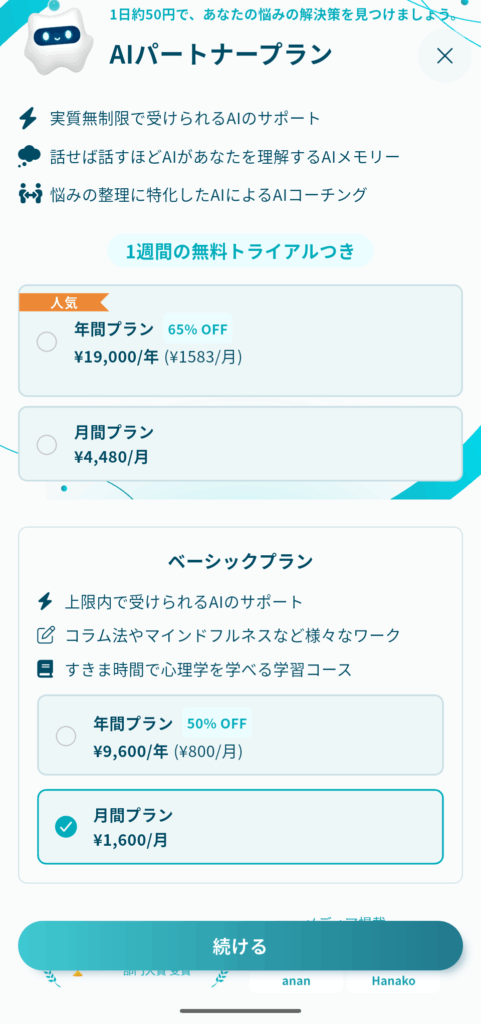Tap the orange 人気 ribbon label
The width and height of the screenshot is (481, 1024).
[64, 302]
